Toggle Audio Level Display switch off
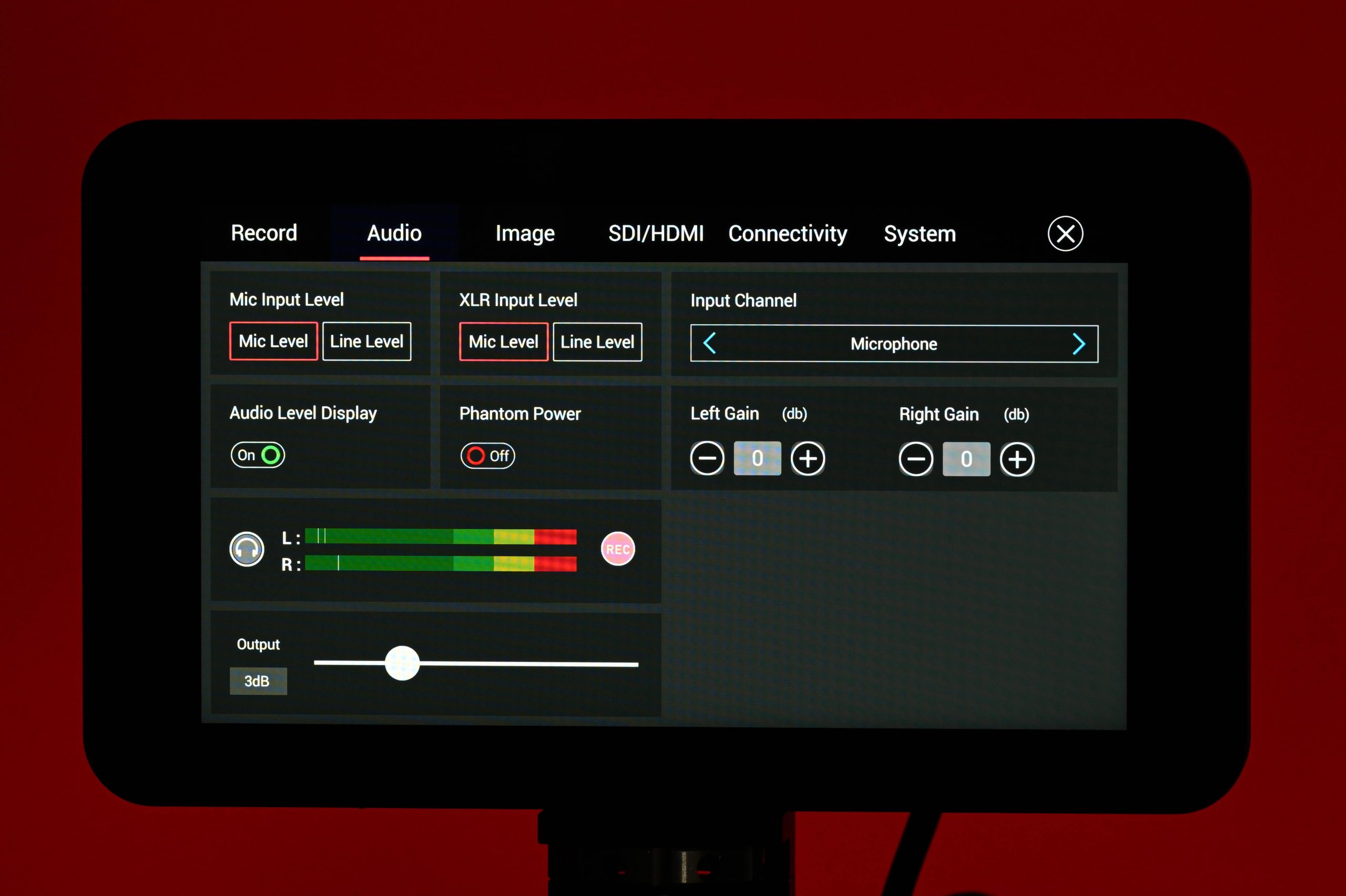This screenshot has height=896, width=1346. tap(258, 456)
